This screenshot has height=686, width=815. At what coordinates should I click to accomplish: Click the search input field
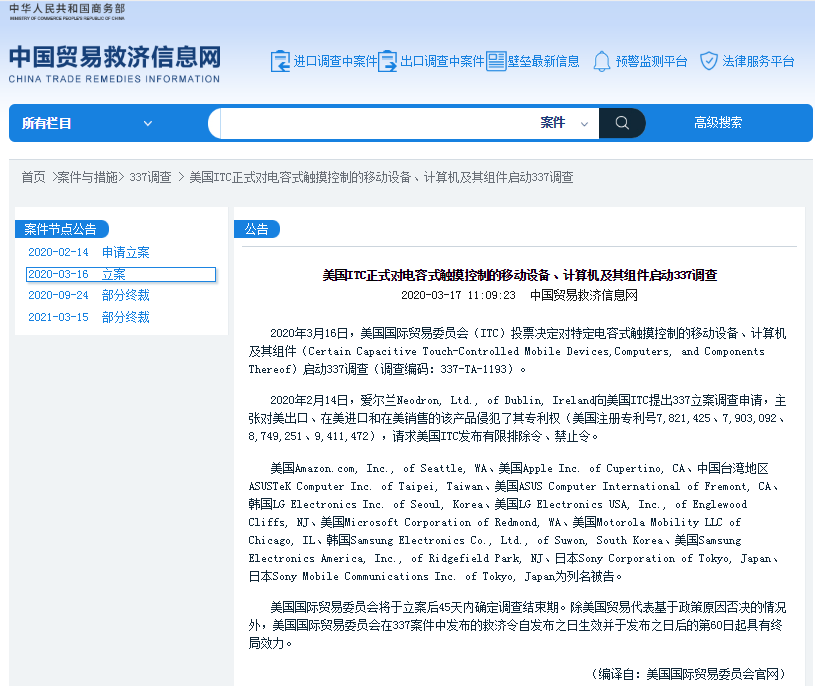tap(377, 123)
